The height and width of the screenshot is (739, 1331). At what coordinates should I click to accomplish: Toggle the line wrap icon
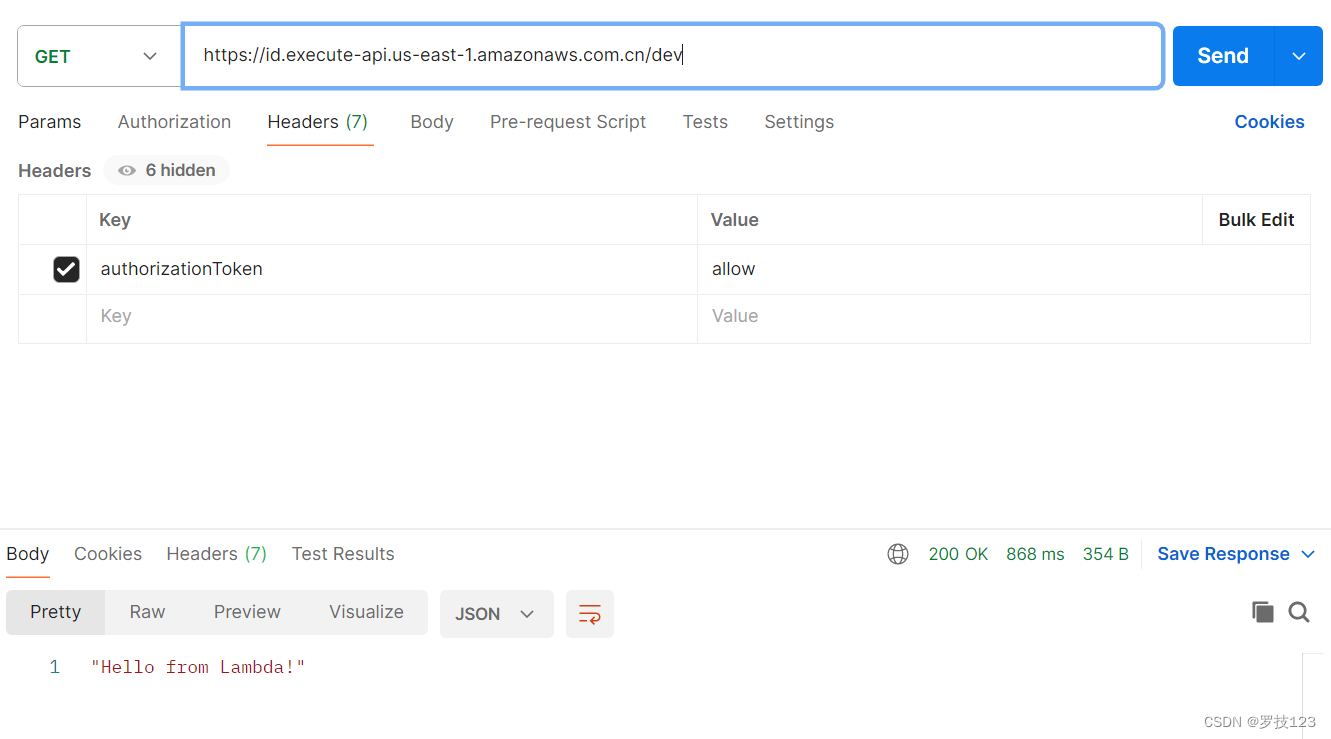click(x=590, y=614)
